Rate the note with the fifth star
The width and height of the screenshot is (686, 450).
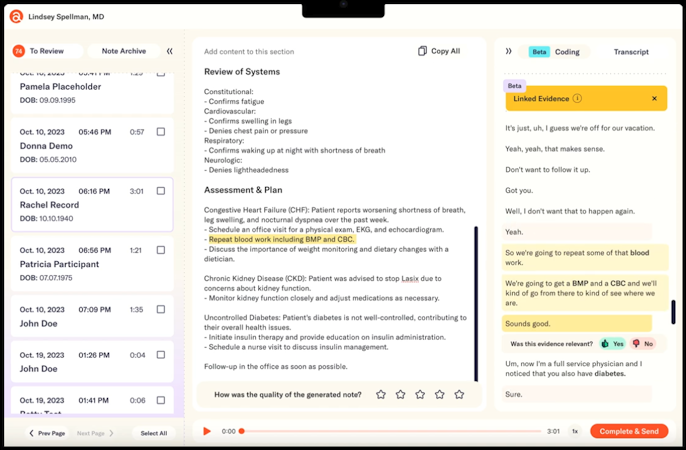pyautogui.click(x=459, y=394)
